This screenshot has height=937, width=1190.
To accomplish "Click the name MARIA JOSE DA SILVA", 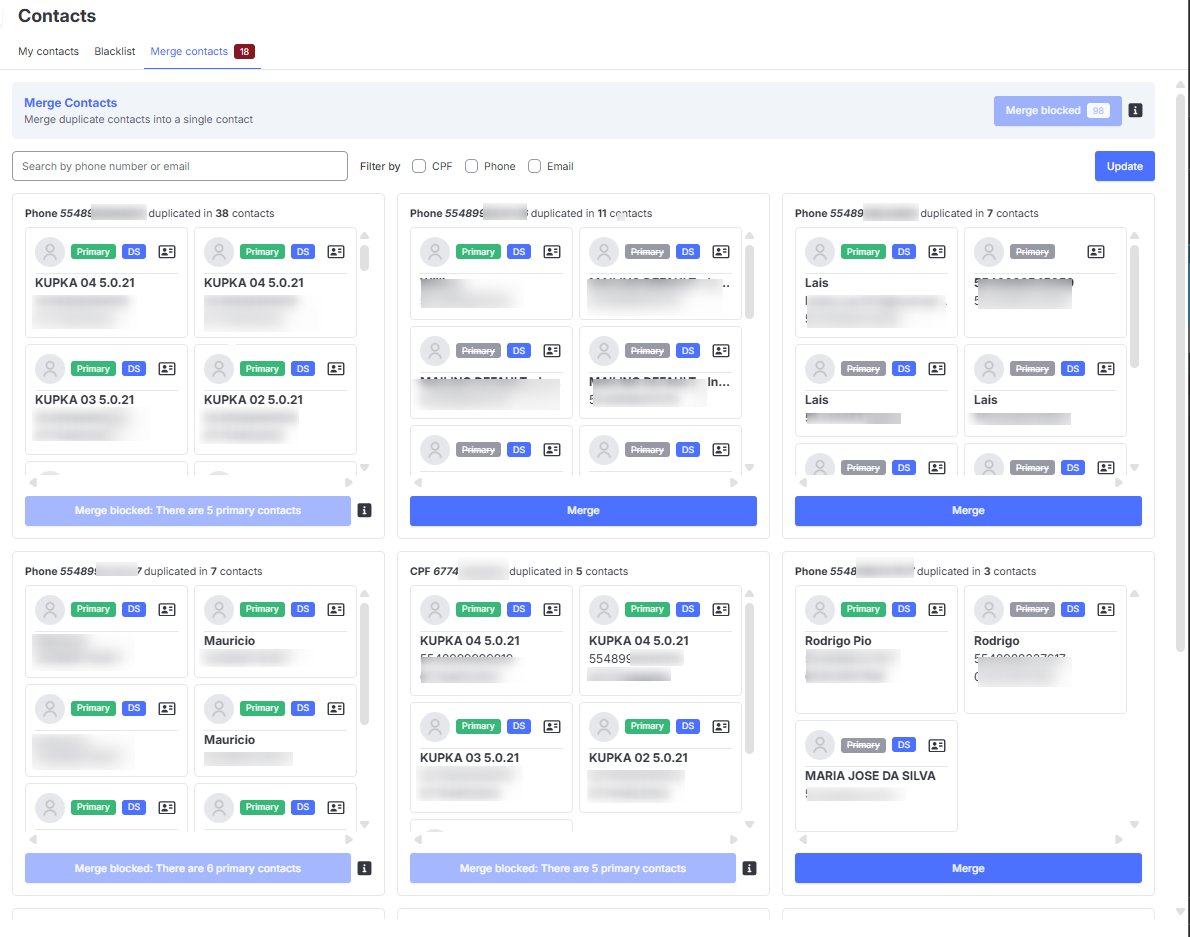I will click(870, 775).
